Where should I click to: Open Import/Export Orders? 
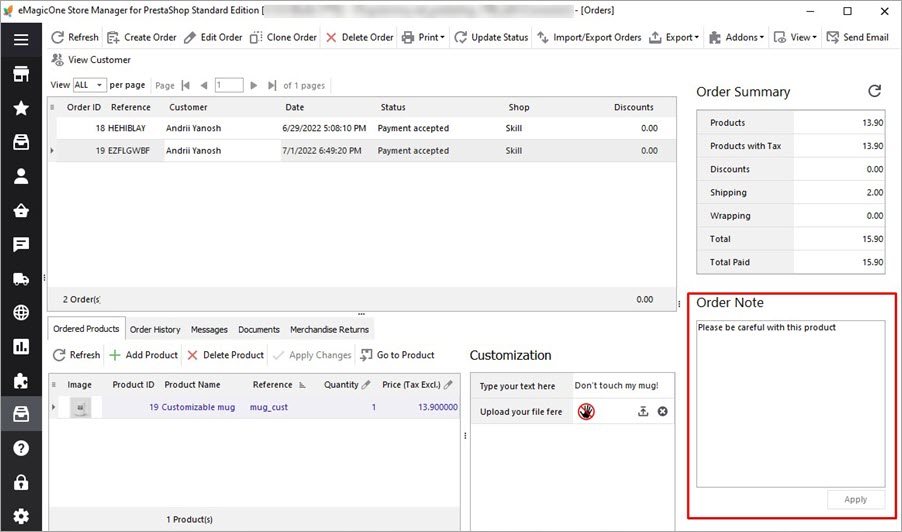(x=590, y=37)
